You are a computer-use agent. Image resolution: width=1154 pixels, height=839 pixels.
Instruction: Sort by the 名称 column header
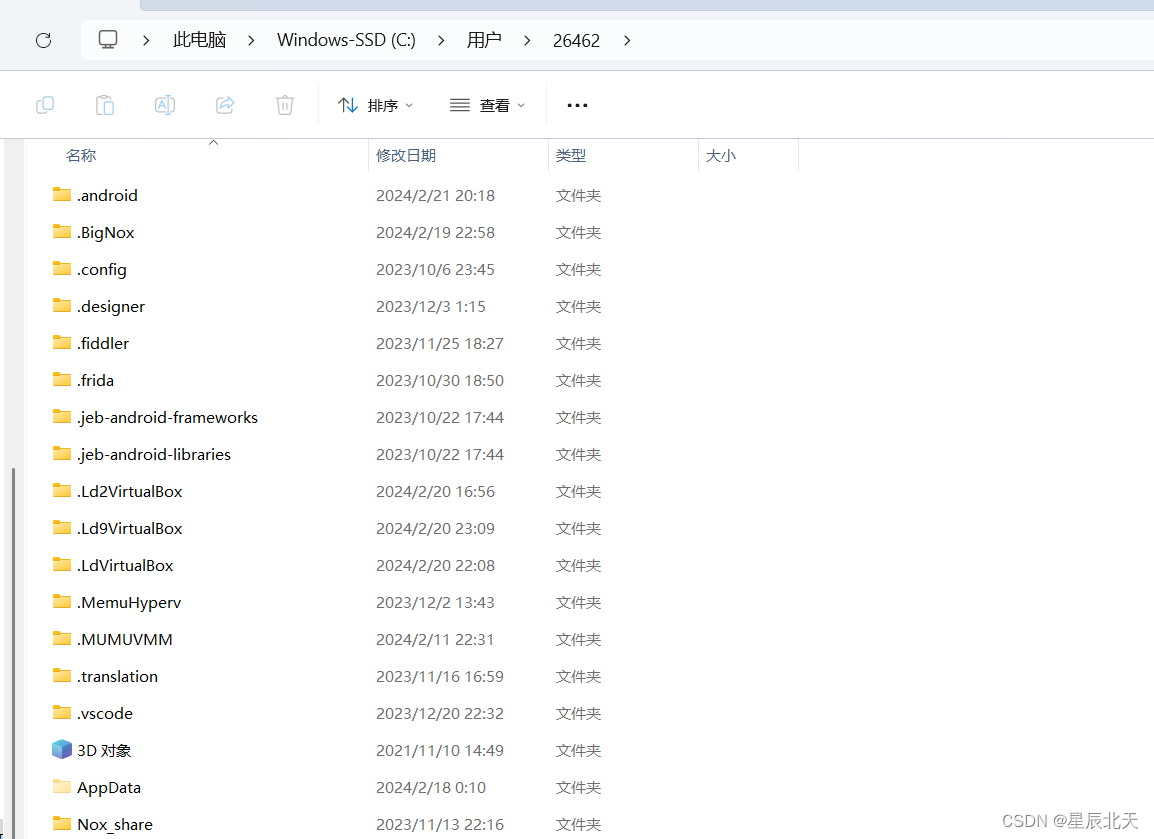[81, 155]
